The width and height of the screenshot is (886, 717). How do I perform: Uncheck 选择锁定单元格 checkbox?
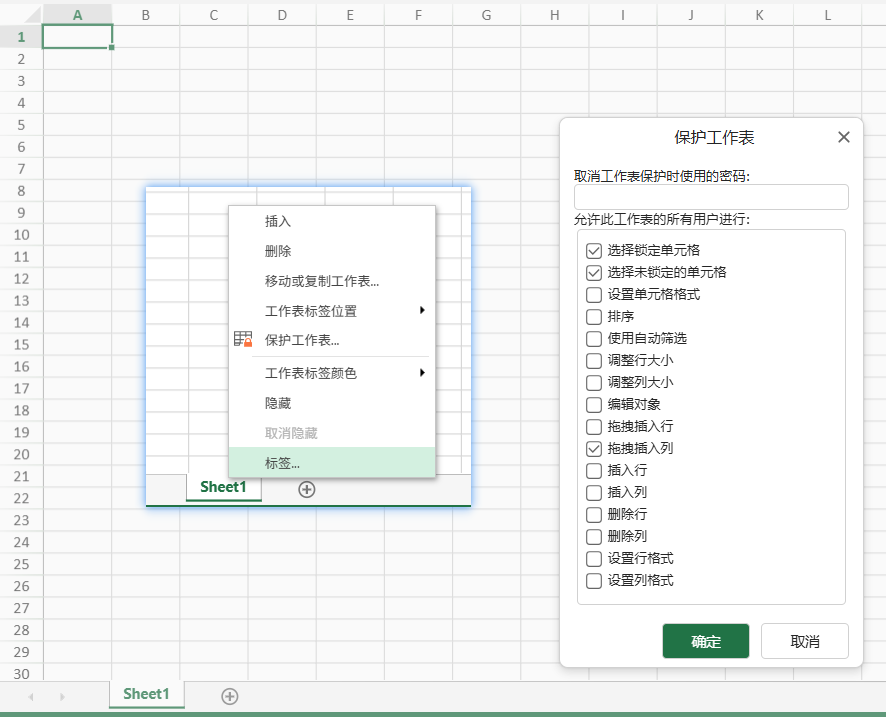tap(594, 250)
